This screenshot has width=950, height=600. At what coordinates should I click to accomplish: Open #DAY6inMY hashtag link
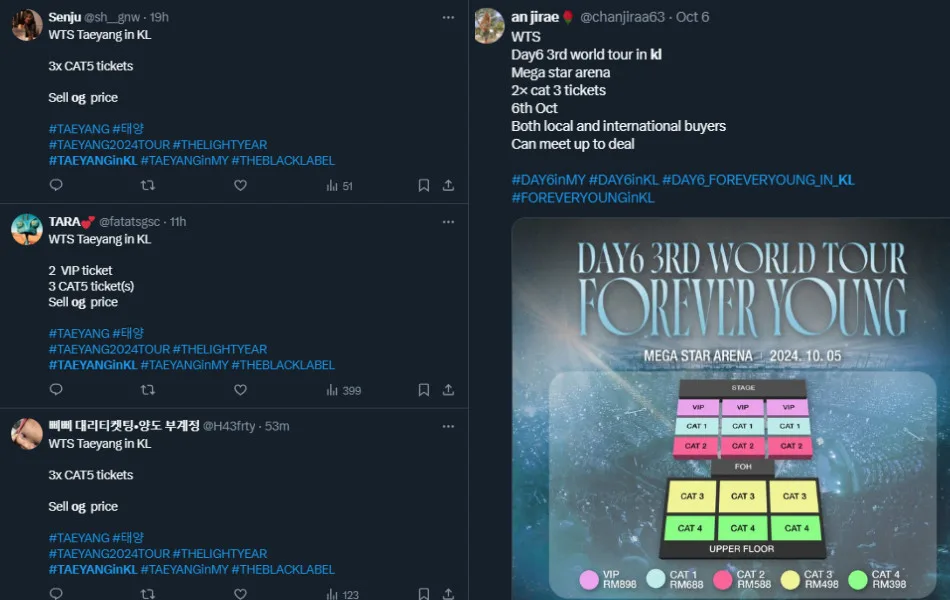pyautogui.click(x=548, y=180)
